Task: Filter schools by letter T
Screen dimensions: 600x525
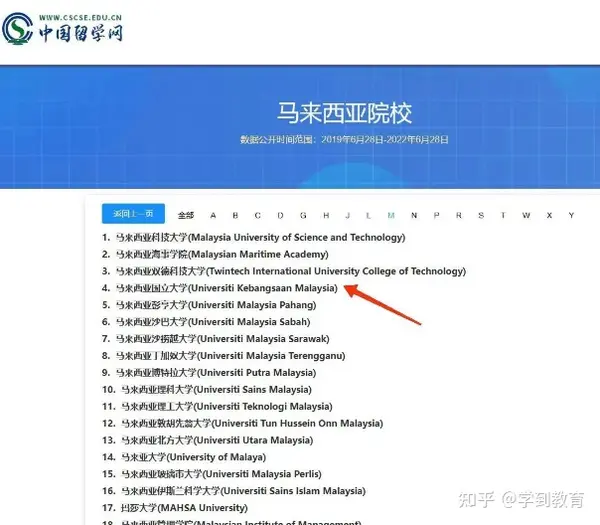Action: click(503, 215)
